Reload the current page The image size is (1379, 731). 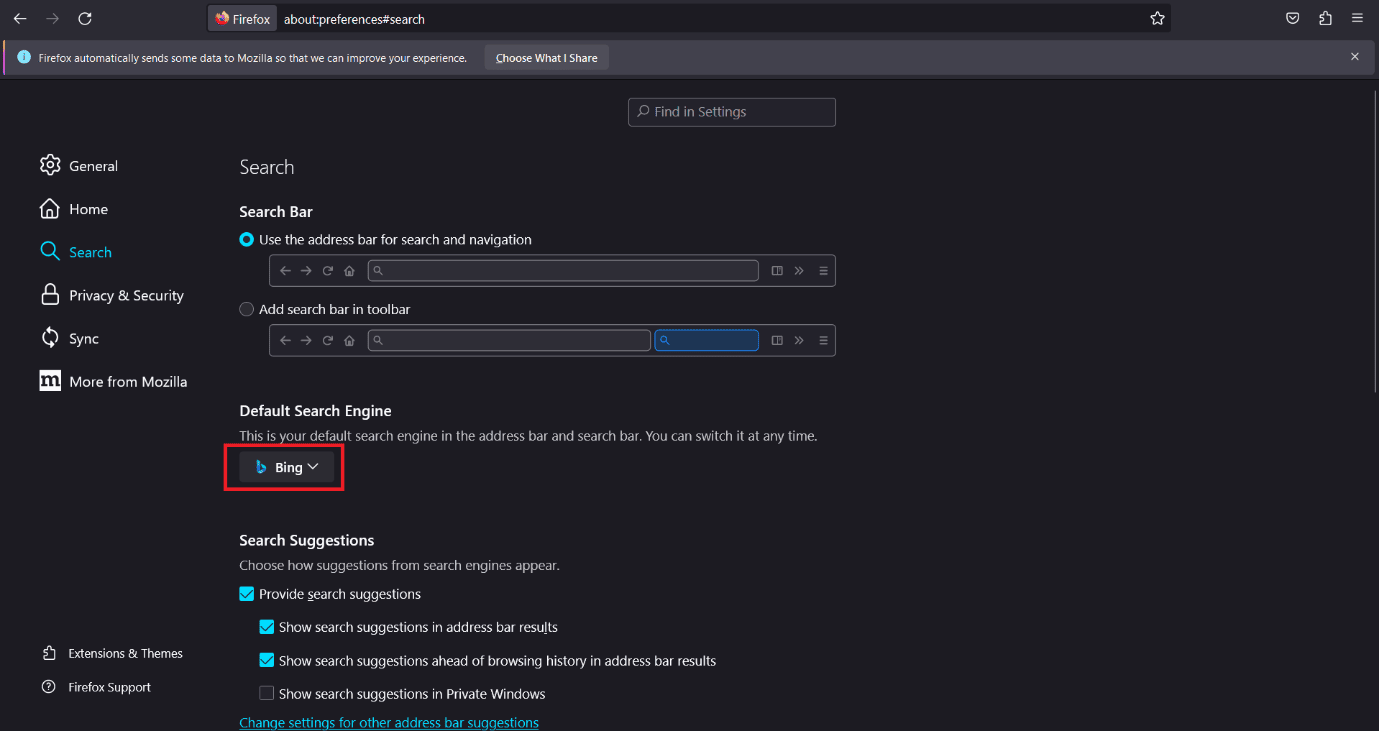tap(85, 18)
